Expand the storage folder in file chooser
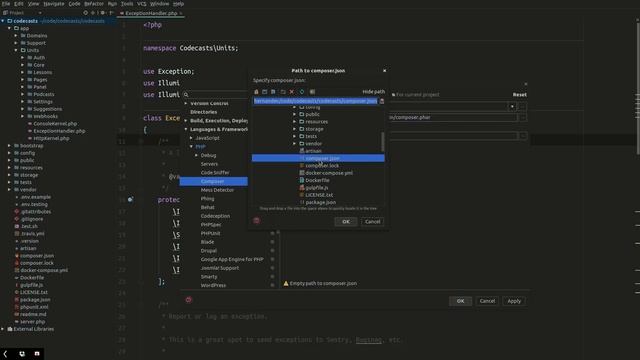Viewport: 640px width, 360px height. [294, 129]
